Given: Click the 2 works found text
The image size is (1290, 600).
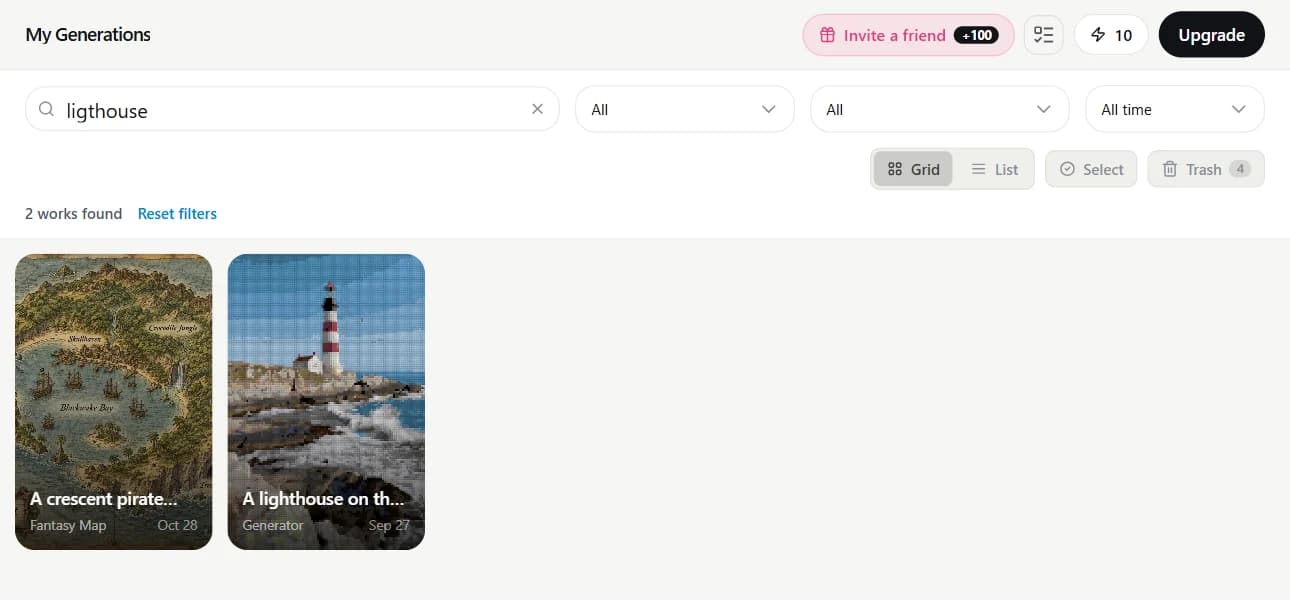Looking at the screenshot, I should [x=73, y=213].
